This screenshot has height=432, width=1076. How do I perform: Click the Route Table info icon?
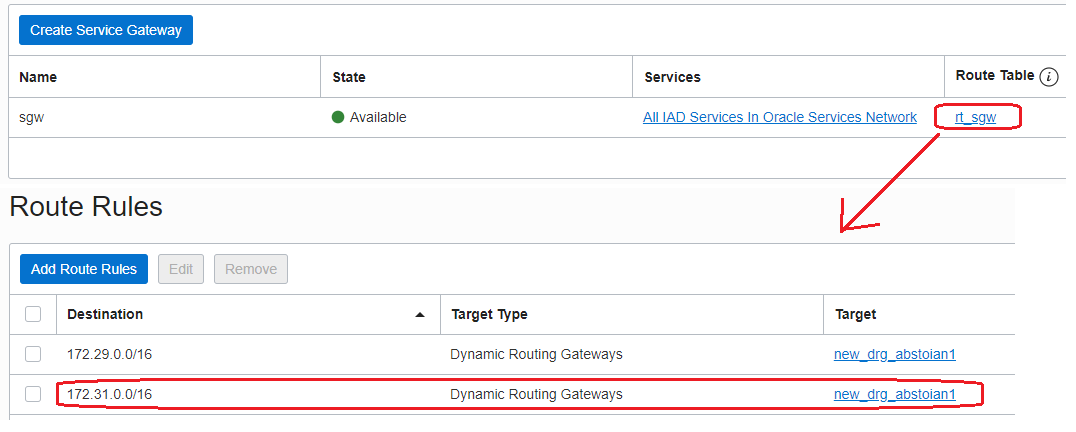coord(1048,77)
